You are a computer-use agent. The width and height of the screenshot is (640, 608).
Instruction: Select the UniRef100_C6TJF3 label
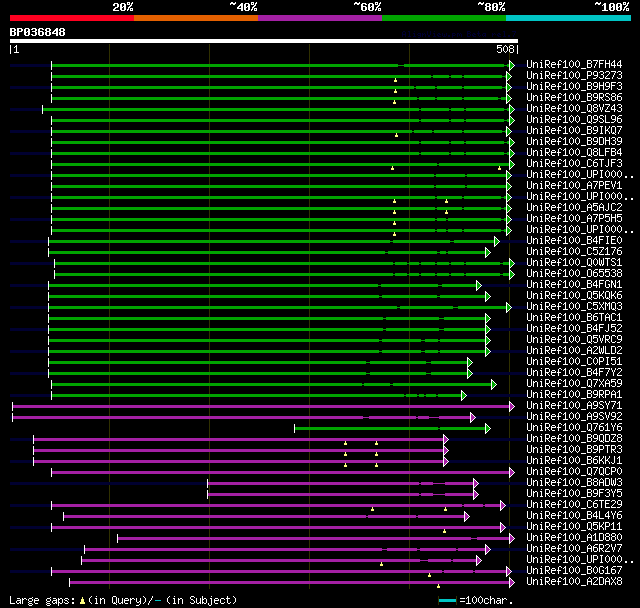click(x=574, y=164)
